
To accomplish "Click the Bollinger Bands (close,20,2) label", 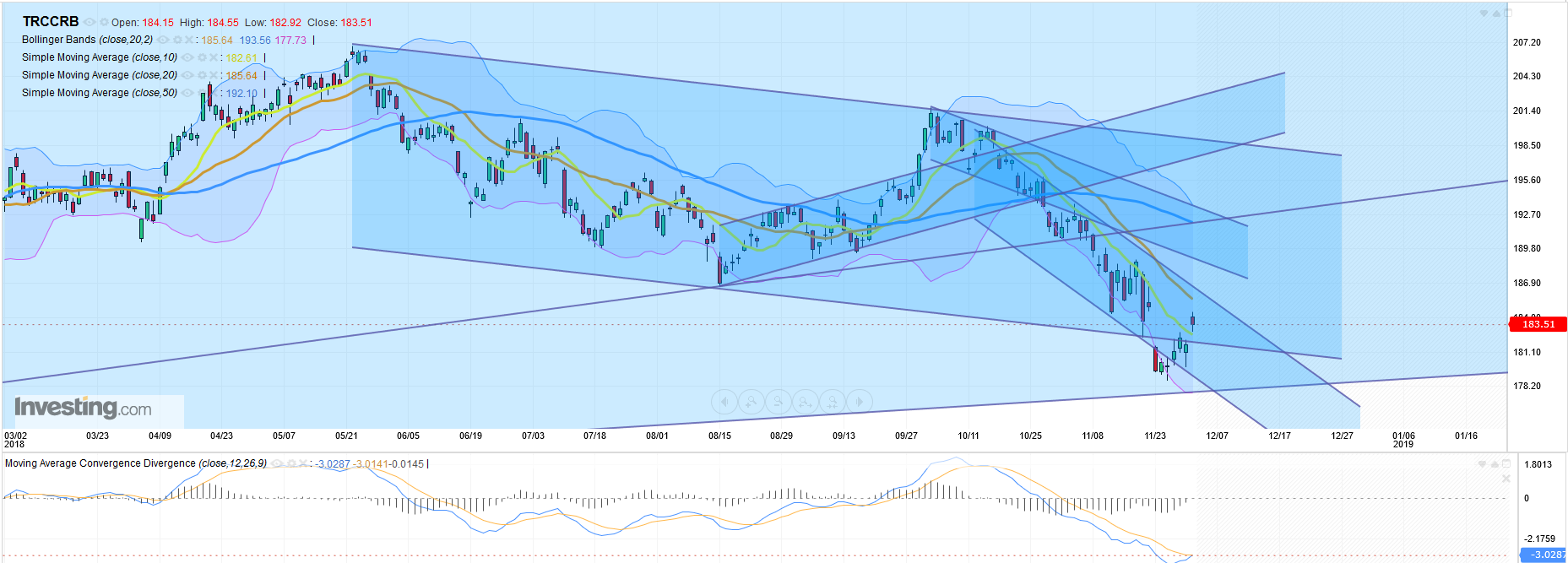I will (87, 40).
